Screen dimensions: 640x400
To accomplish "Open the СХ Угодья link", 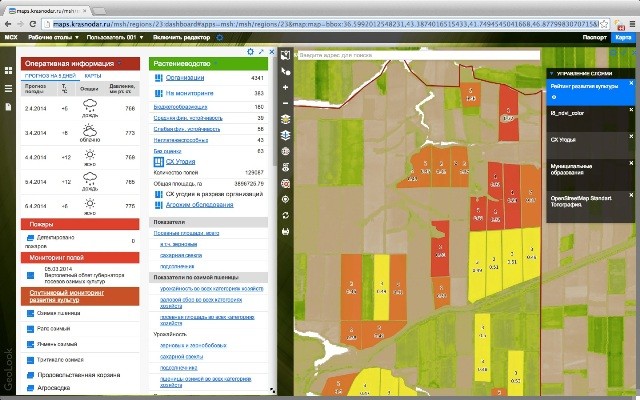I will 180,162.
